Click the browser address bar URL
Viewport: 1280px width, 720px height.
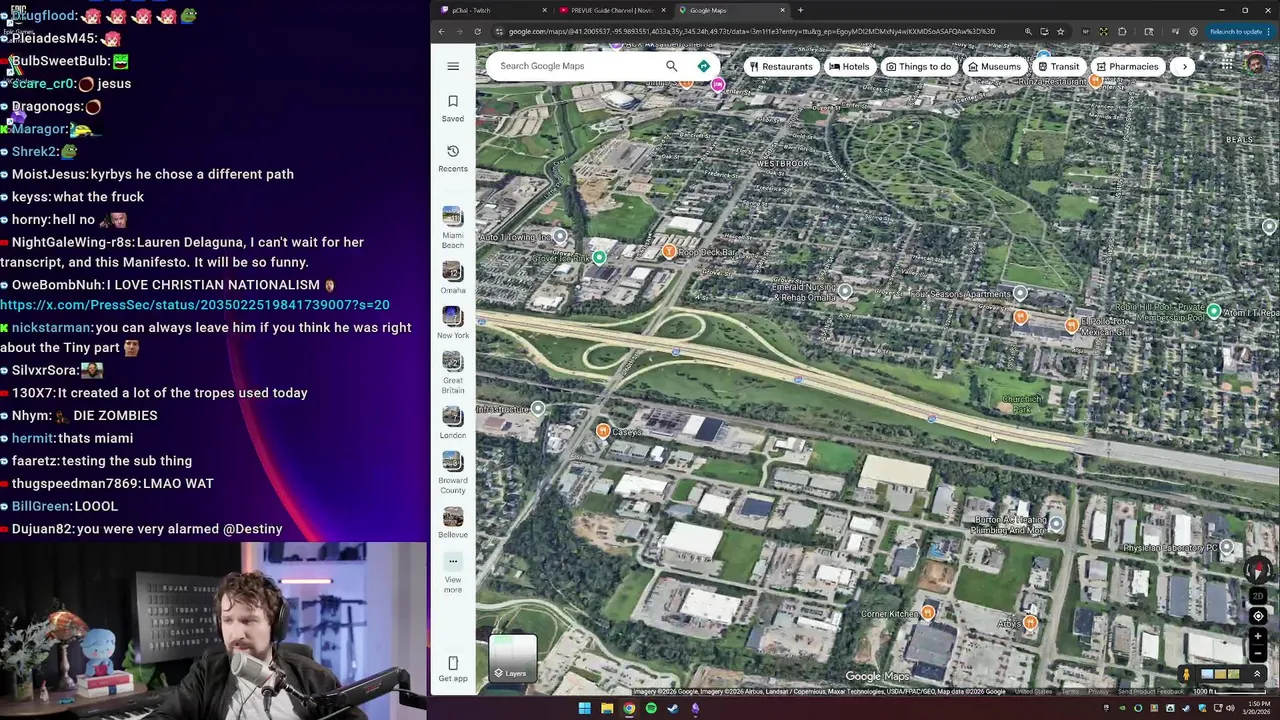click(752, 31)
